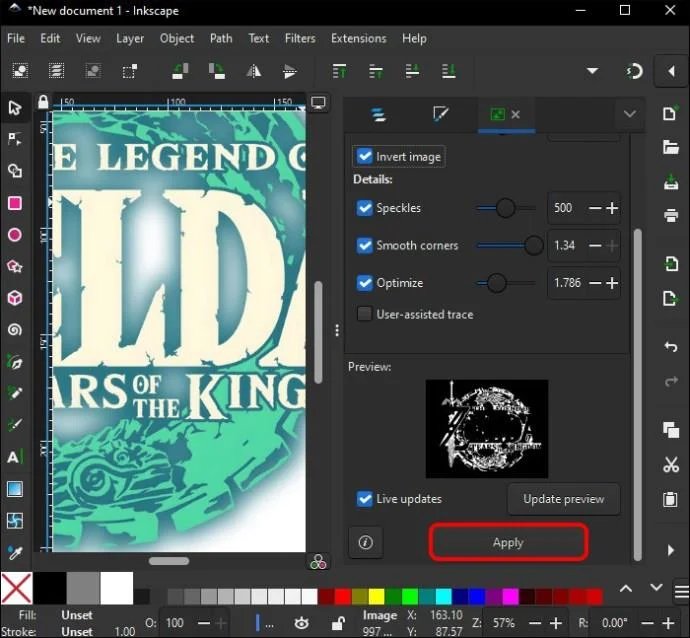Select the Text tool

click(15, 457)
